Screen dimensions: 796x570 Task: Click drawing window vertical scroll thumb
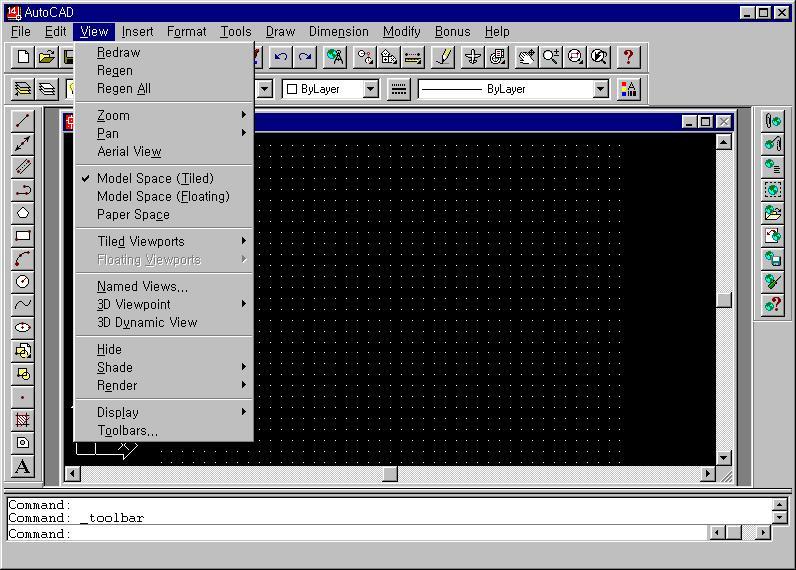(x=723, y=300)
